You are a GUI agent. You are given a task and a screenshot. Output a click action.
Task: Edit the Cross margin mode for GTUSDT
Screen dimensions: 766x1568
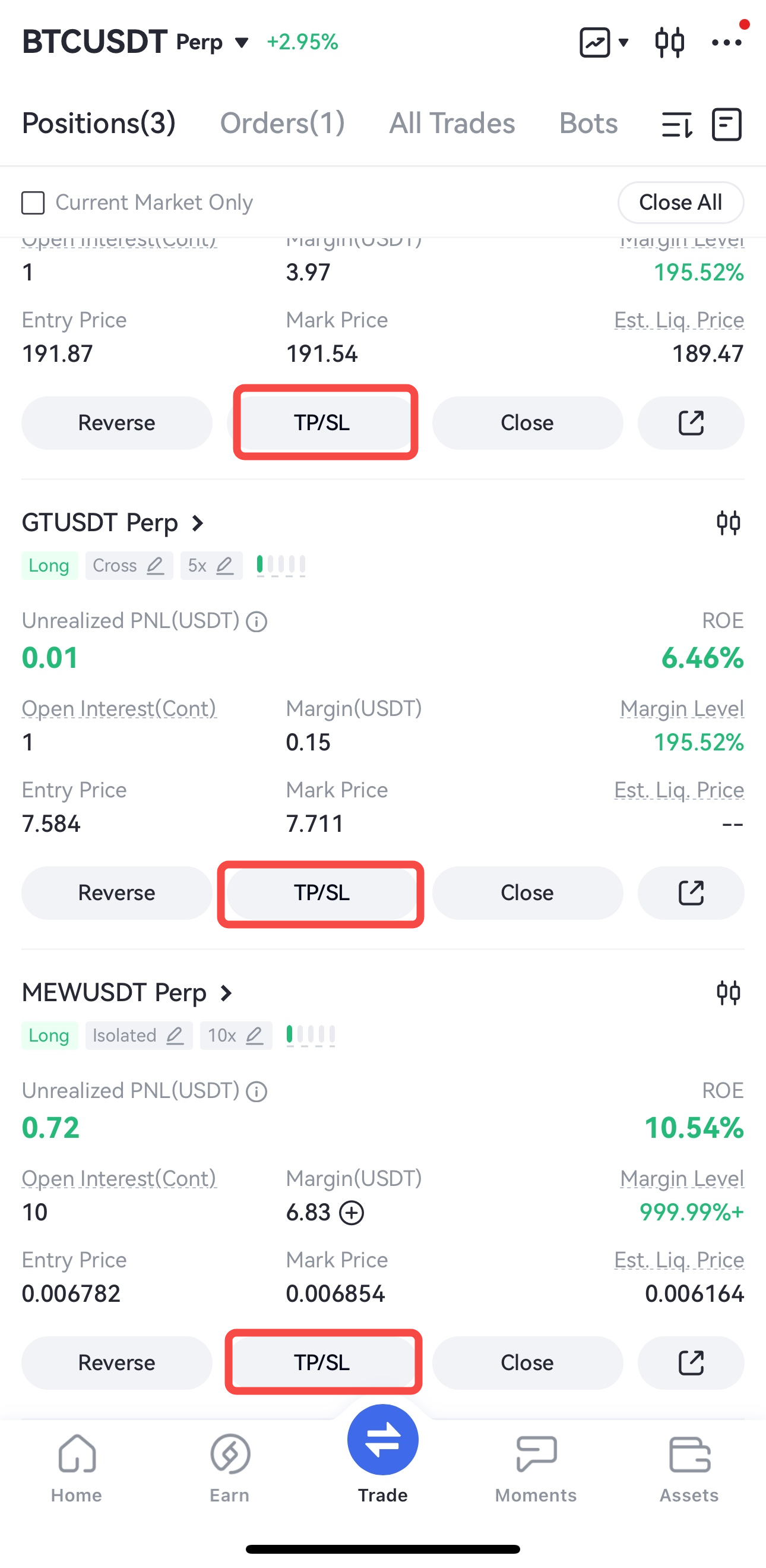(x=129, y=566)
